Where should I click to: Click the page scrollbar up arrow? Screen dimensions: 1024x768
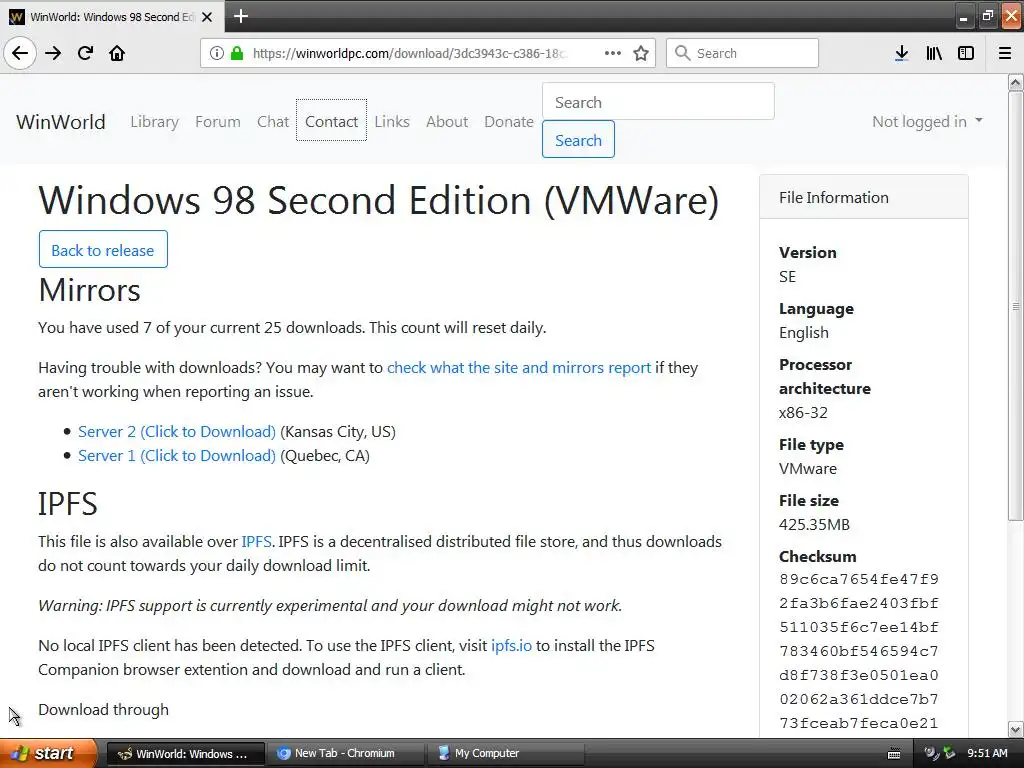(1016, 82)
